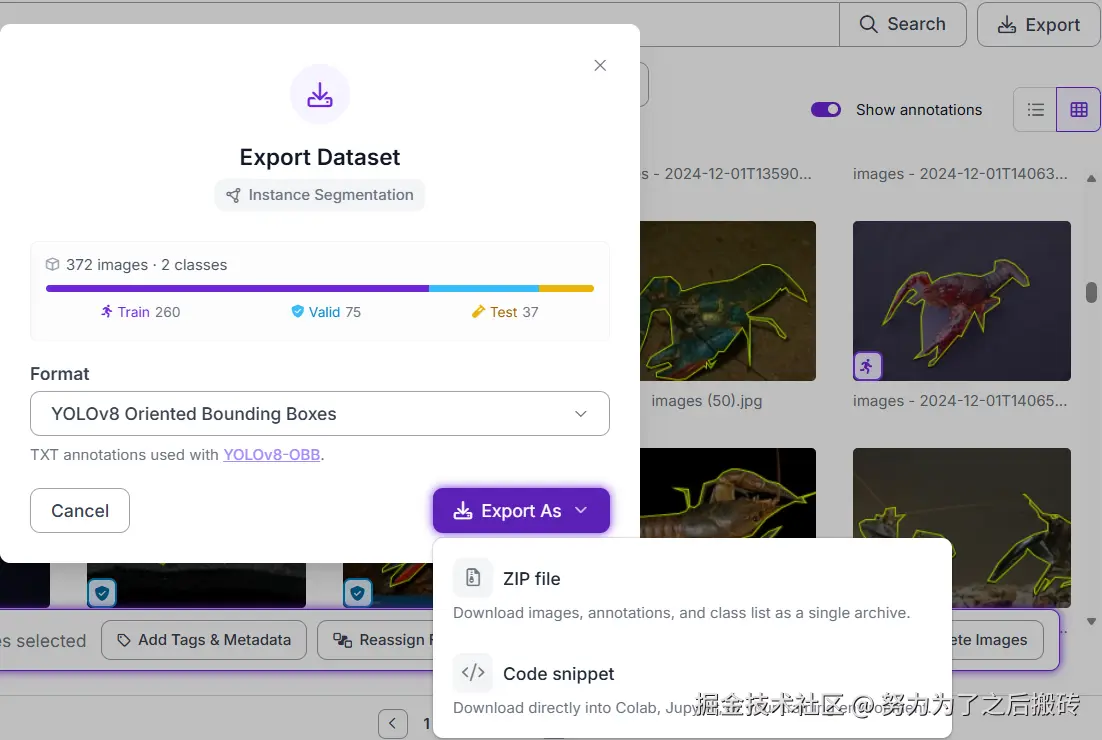The width and height of the screenshot is (1102, 740).
Task: Click the Valid split shield icon
Action: [297, 311]
